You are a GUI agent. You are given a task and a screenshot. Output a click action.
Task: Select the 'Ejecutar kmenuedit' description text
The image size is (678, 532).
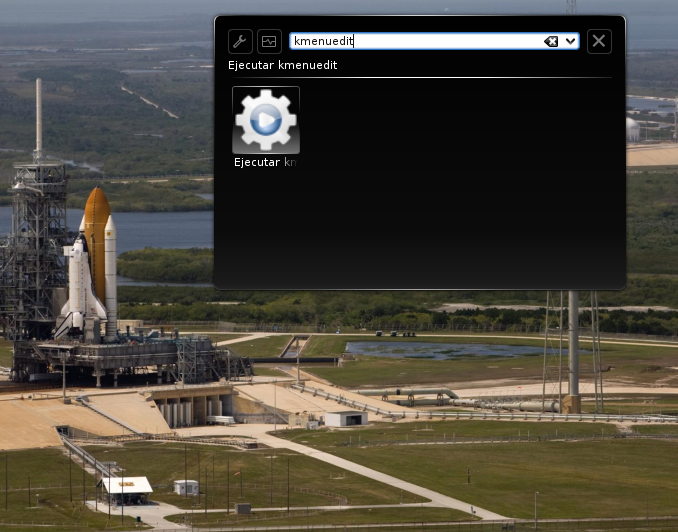[282, 65]
